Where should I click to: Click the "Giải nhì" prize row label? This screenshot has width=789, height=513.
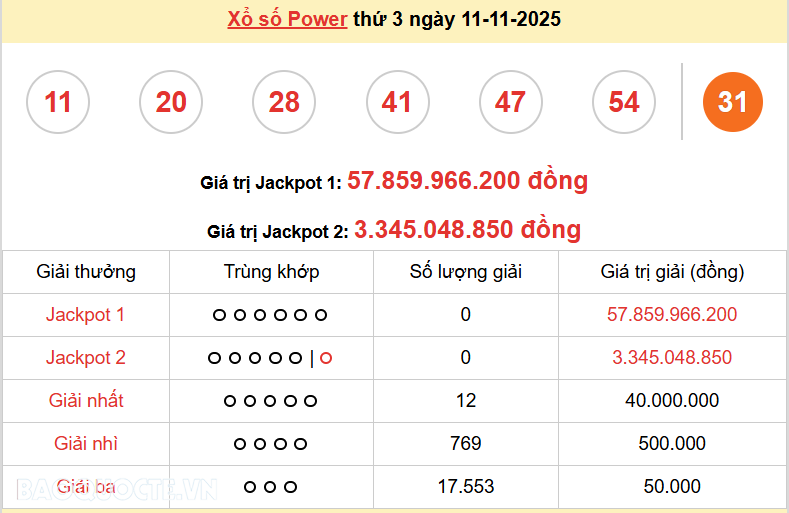coord(86,444)
